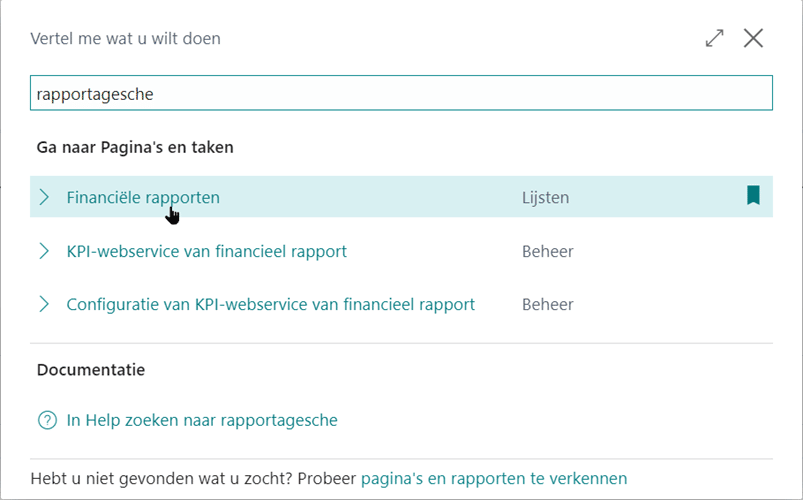Screen dimensions: 803x500
Task: Toggle the bookmark for Financiële rapporten
Action: 753,196
